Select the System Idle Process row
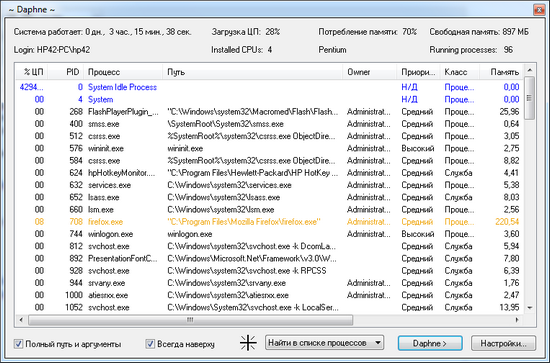 click(269, 87)
